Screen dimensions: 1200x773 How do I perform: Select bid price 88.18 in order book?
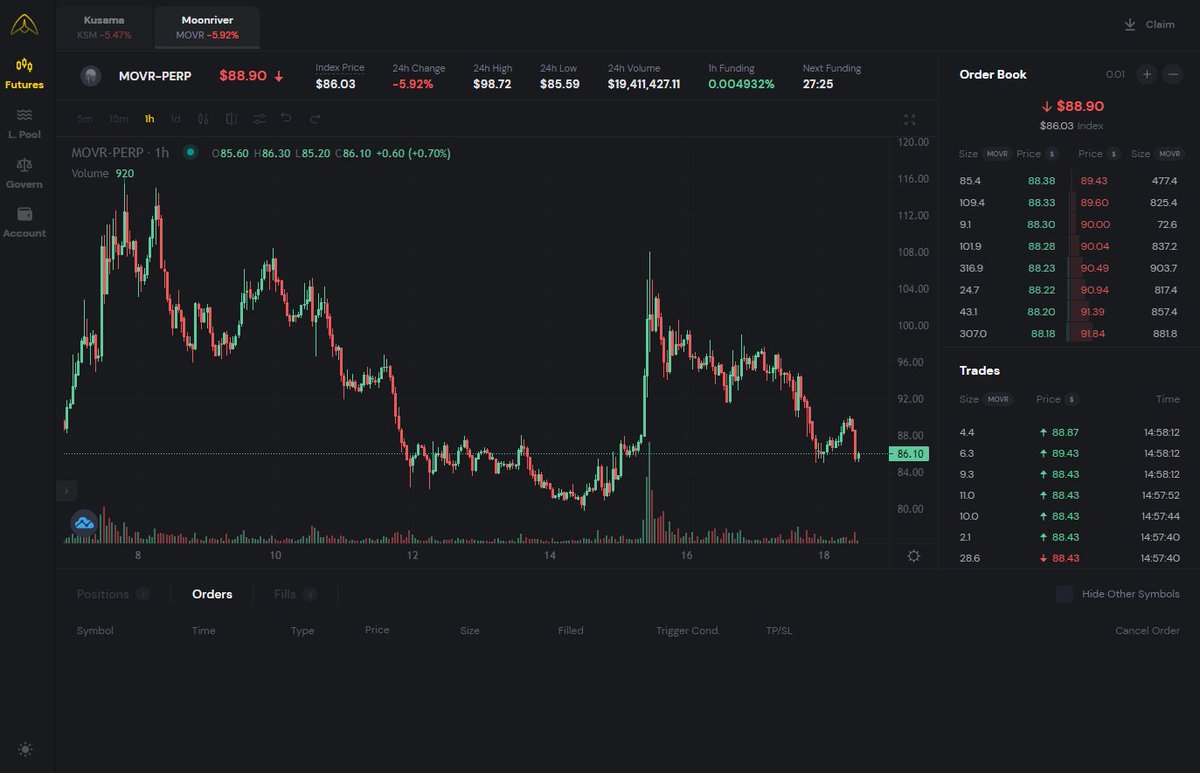click(1041, 333)
